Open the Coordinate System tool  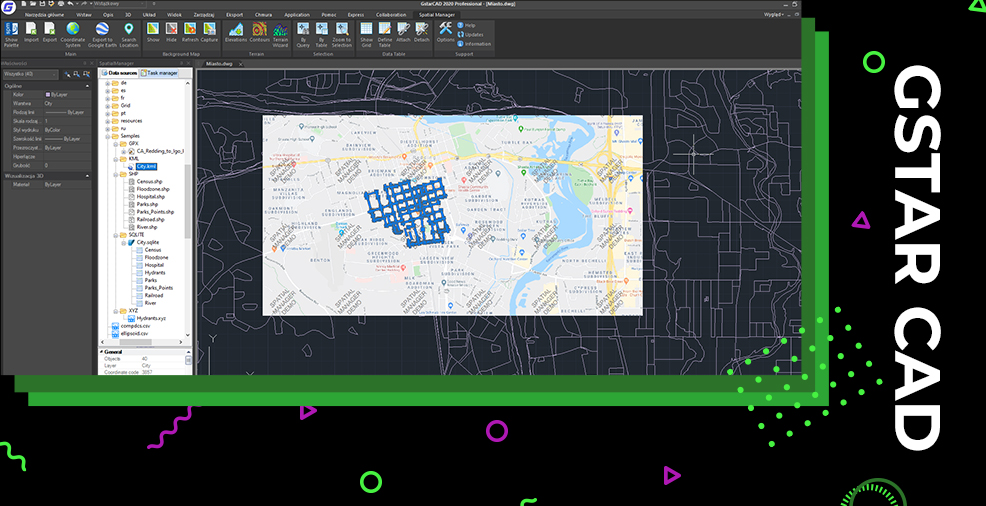[x=73, y=35]
